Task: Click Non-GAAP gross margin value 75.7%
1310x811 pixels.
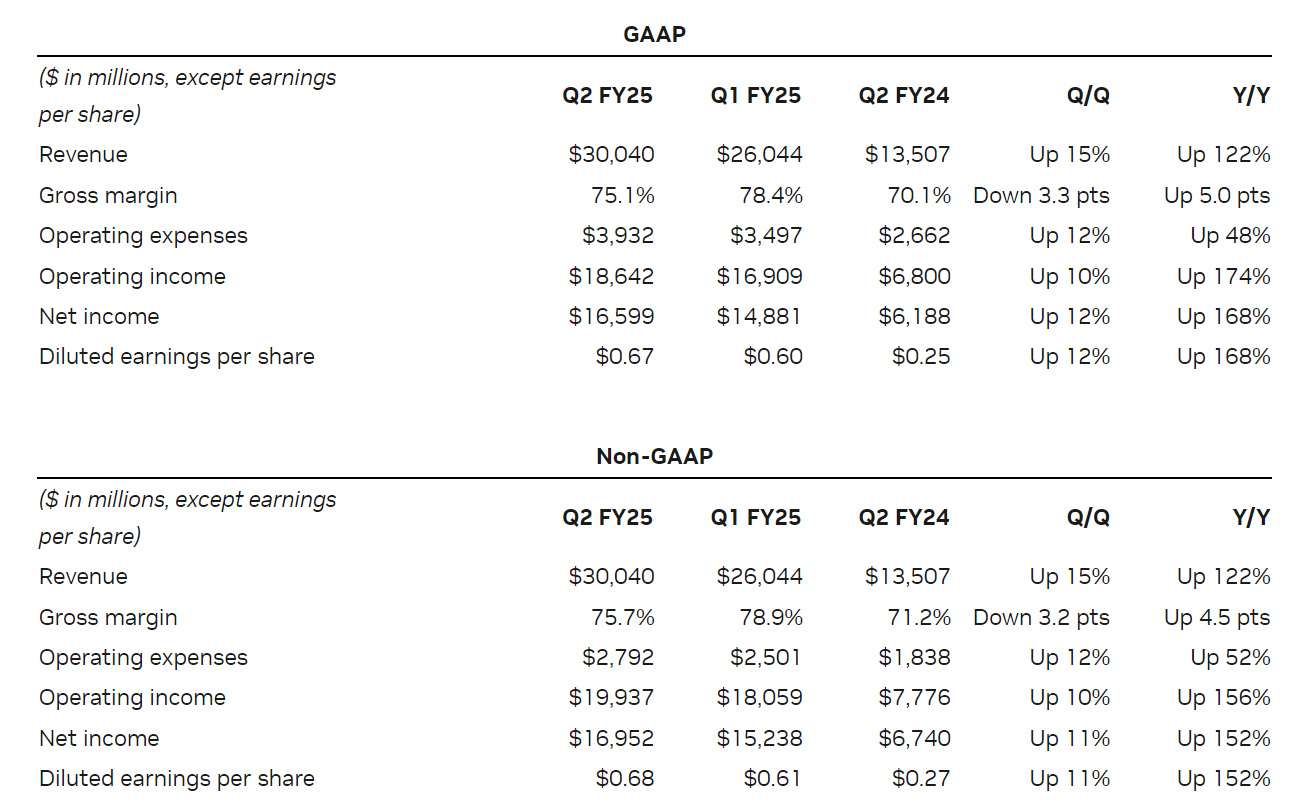Action: 622,618
